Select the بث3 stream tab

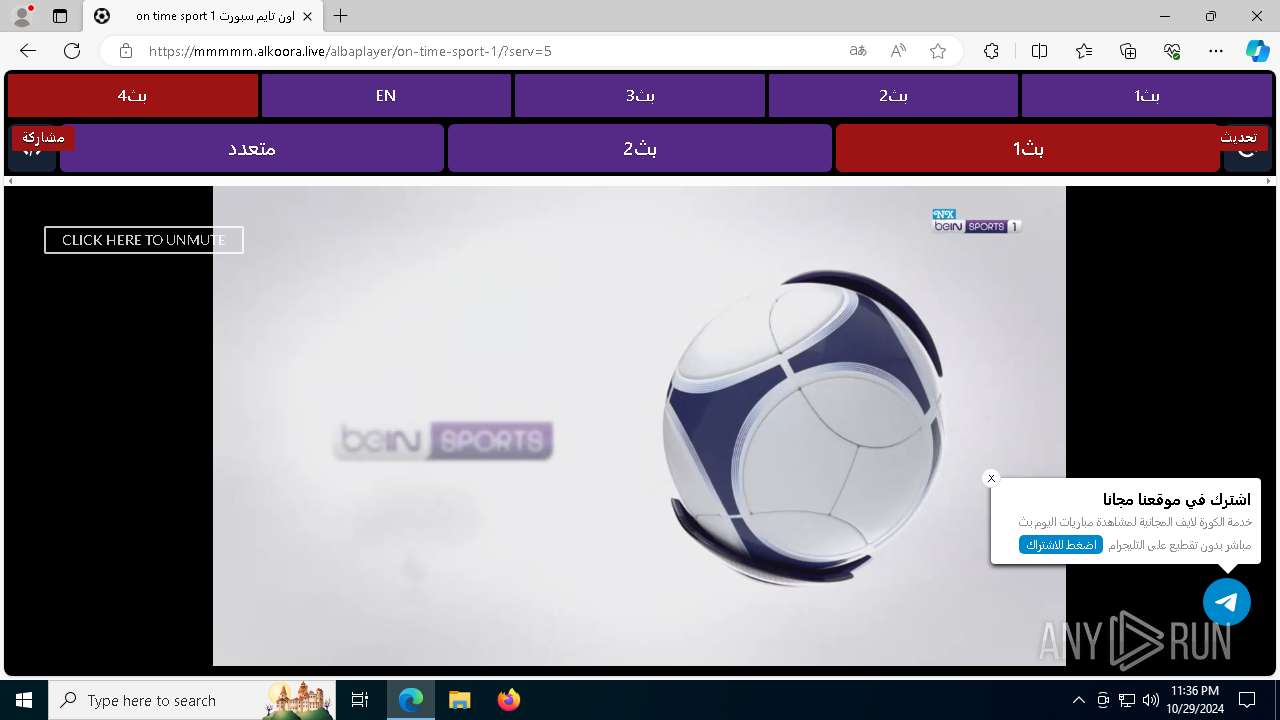point(640,96)
